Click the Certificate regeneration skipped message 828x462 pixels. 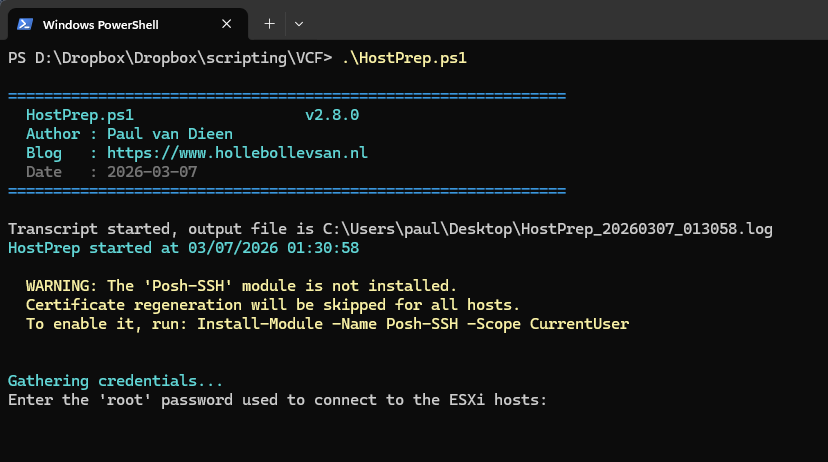273,304
